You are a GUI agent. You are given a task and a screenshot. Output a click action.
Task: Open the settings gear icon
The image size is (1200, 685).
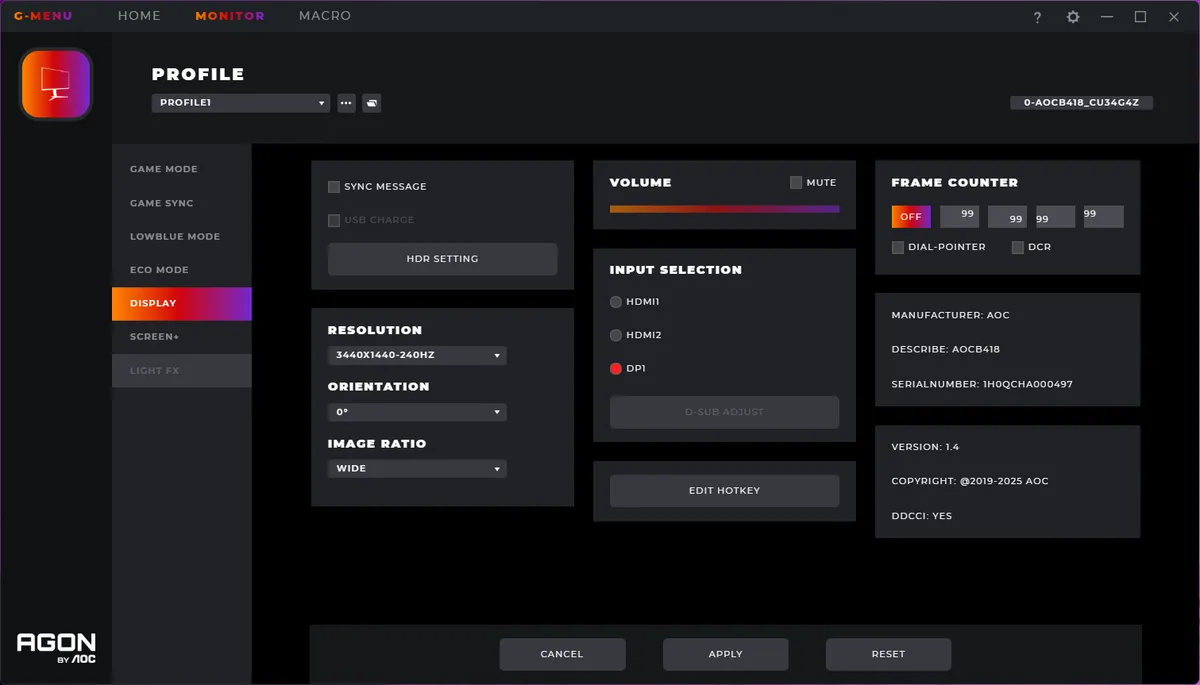click(1073, 17)
